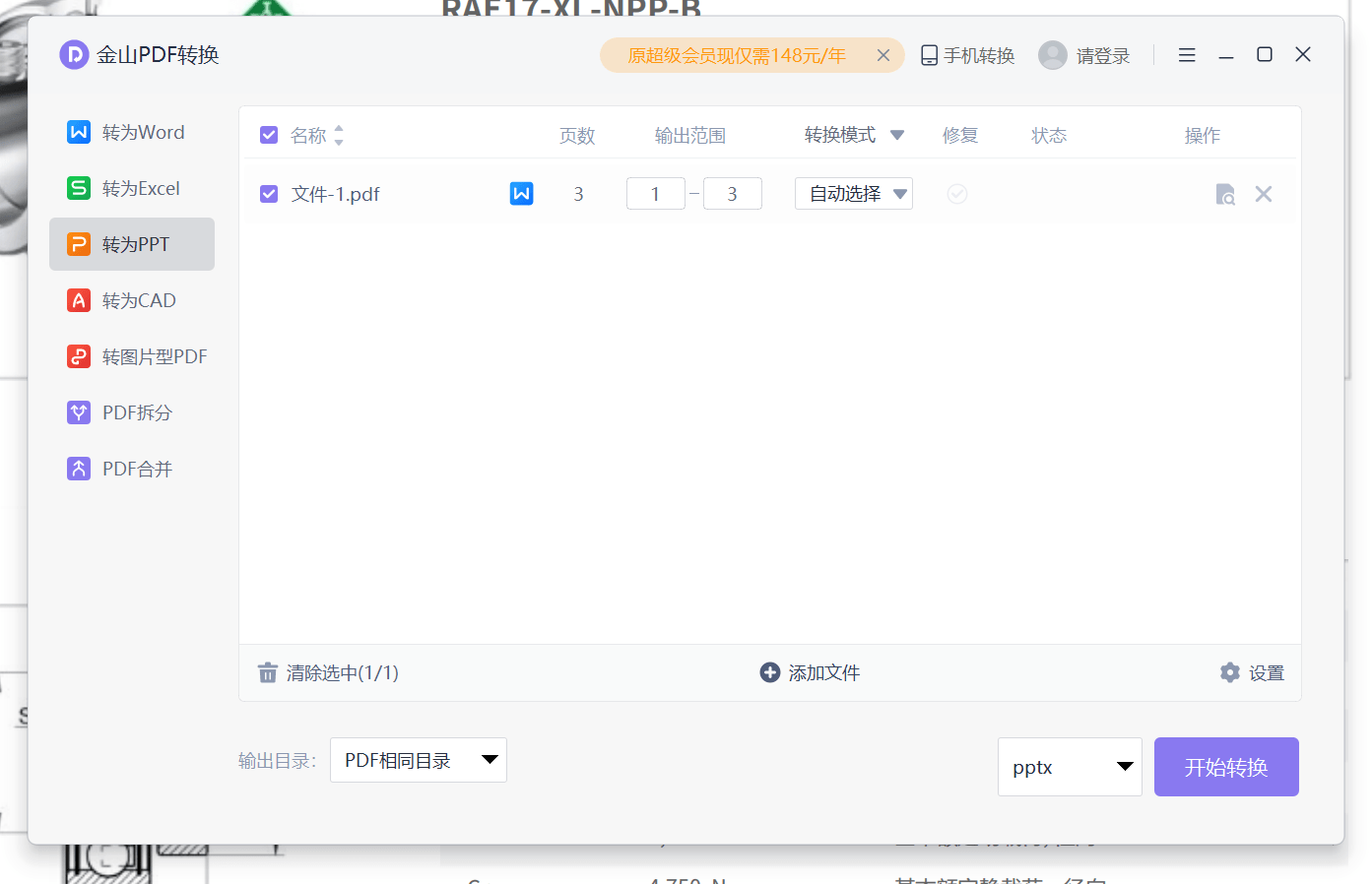The image size is (1372, 884).
Task: Sort files by the 名称 sort arrows
Action: point(339,135)
